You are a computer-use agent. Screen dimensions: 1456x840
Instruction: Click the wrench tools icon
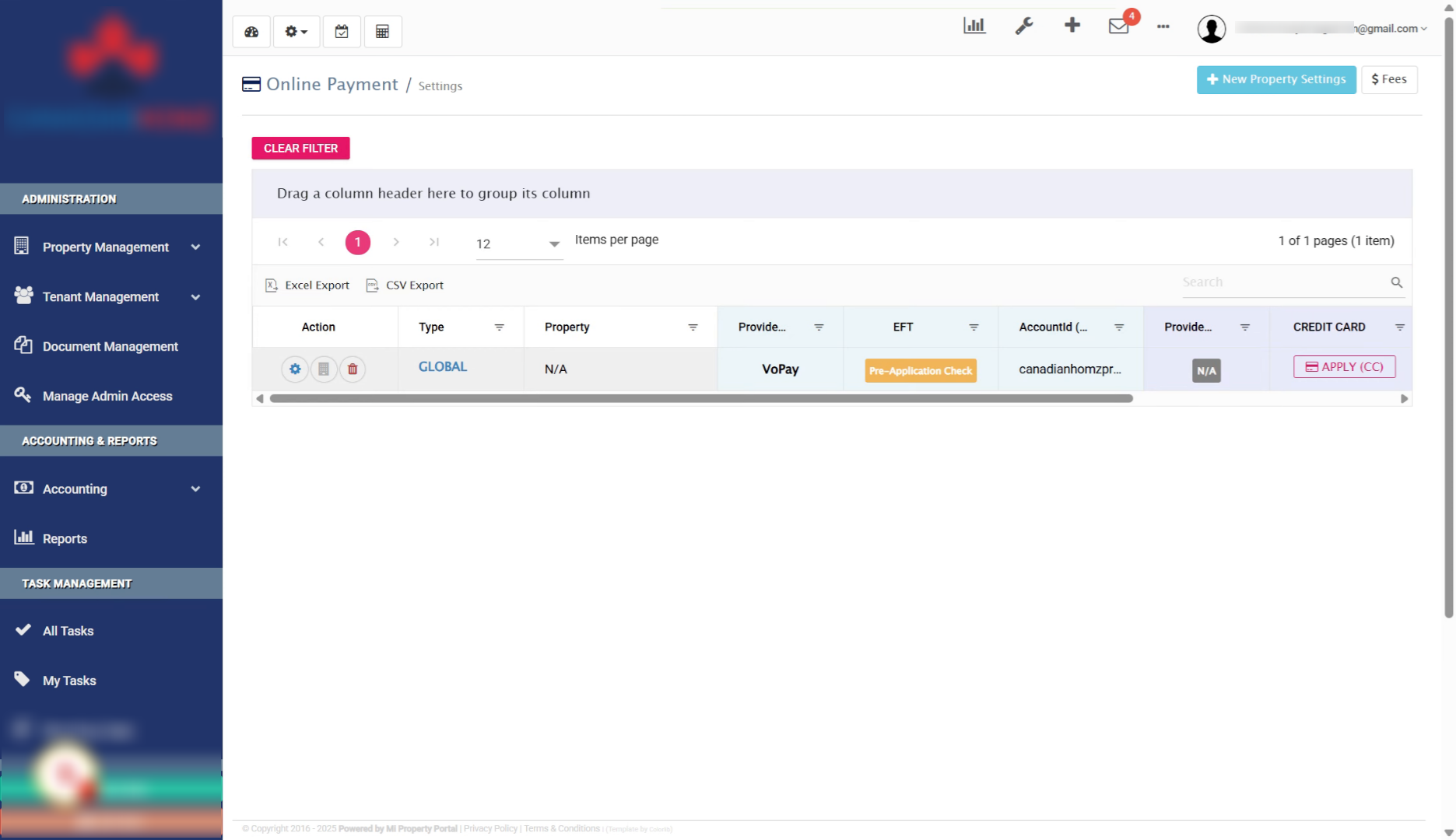click(1023, 26)
